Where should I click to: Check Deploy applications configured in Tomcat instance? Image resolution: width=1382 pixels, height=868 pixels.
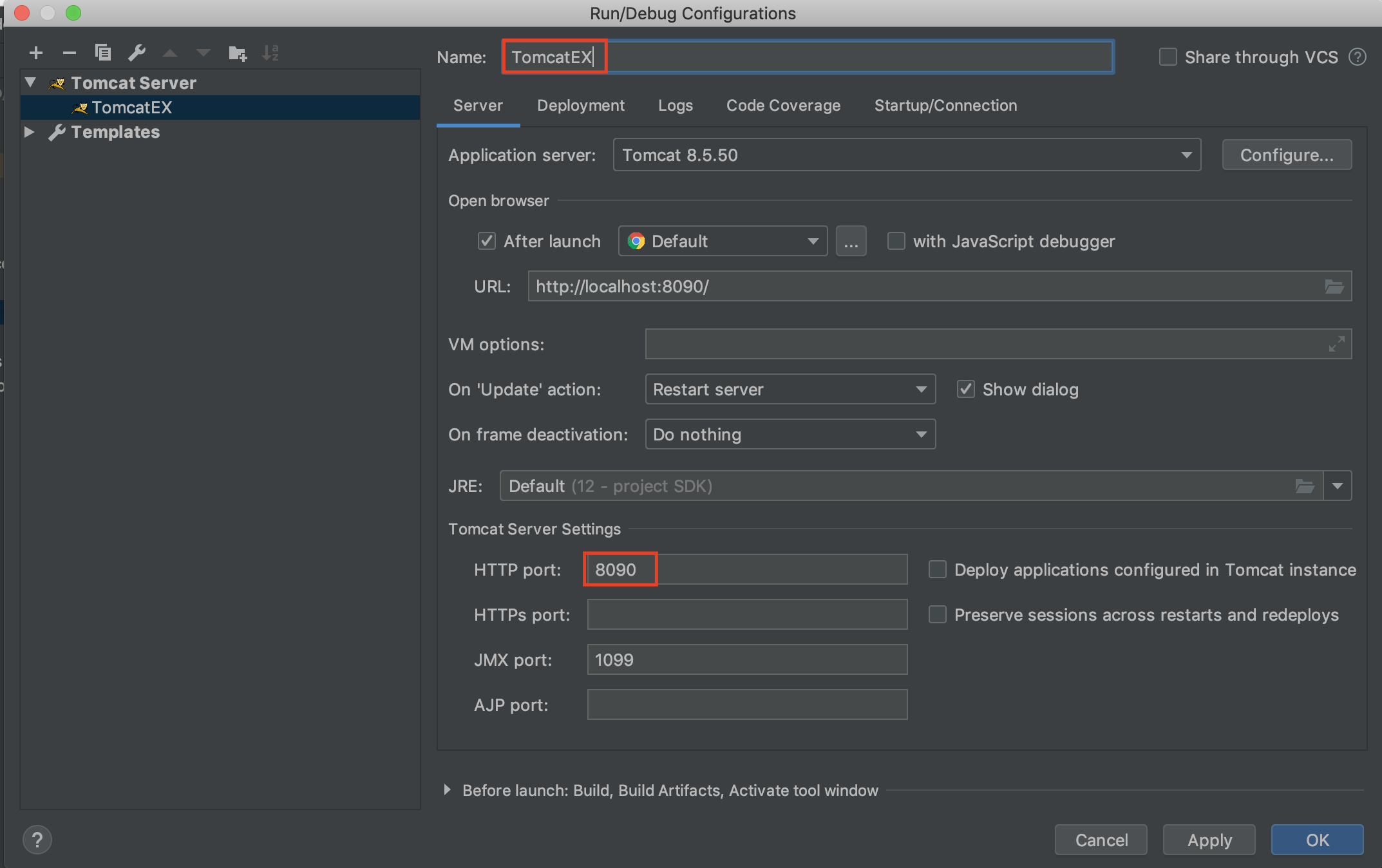click(x=938, y=570)
